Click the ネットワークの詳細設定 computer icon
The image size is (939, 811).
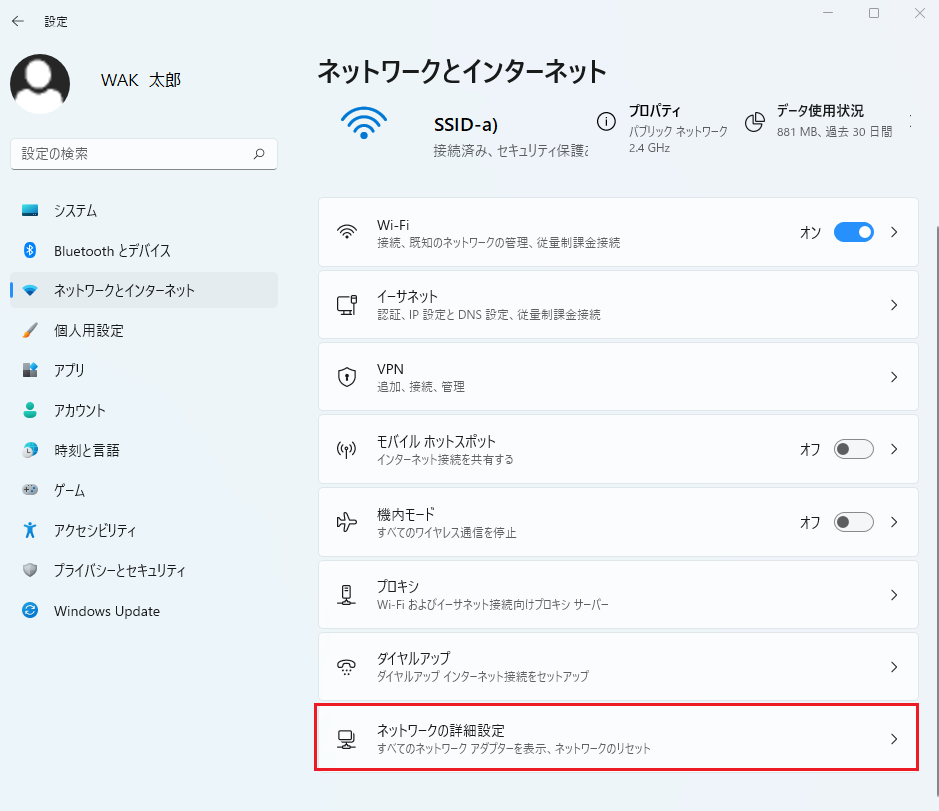click(347, 739)
